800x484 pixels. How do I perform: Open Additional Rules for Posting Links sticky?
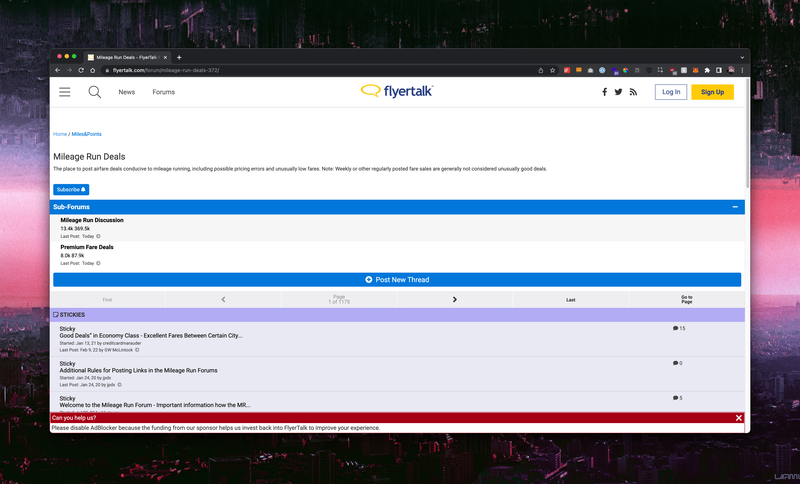click(x=138, y=370)
